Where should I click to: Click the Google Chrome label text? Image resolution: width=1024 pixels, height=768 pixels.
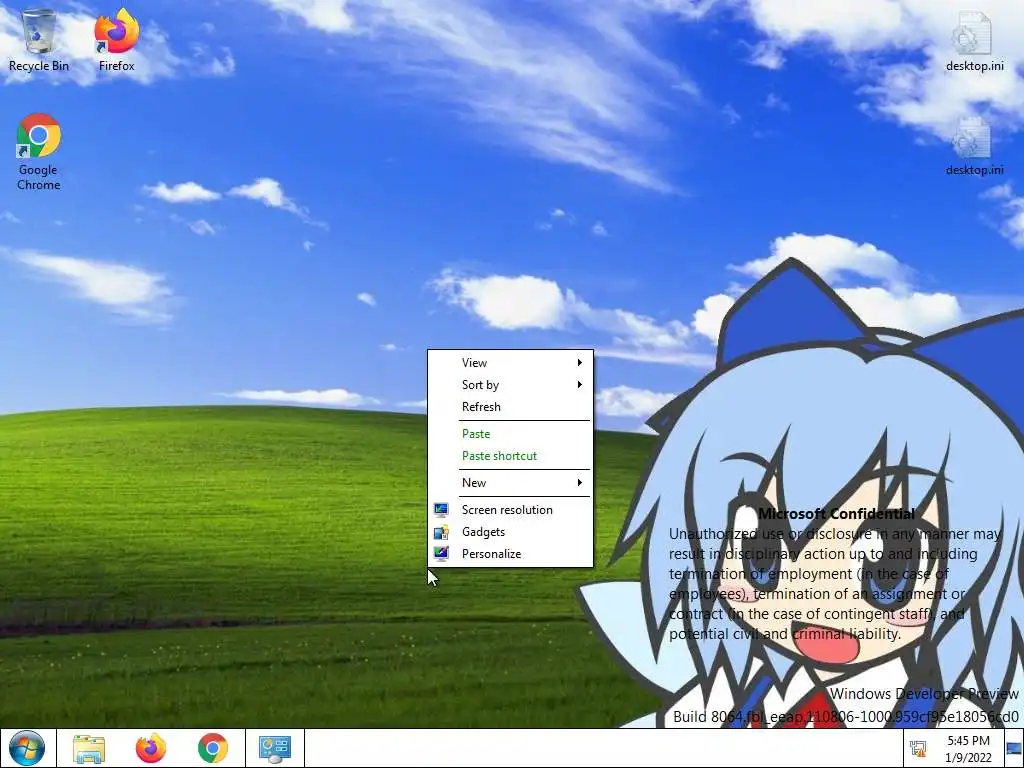pos(39,177)
